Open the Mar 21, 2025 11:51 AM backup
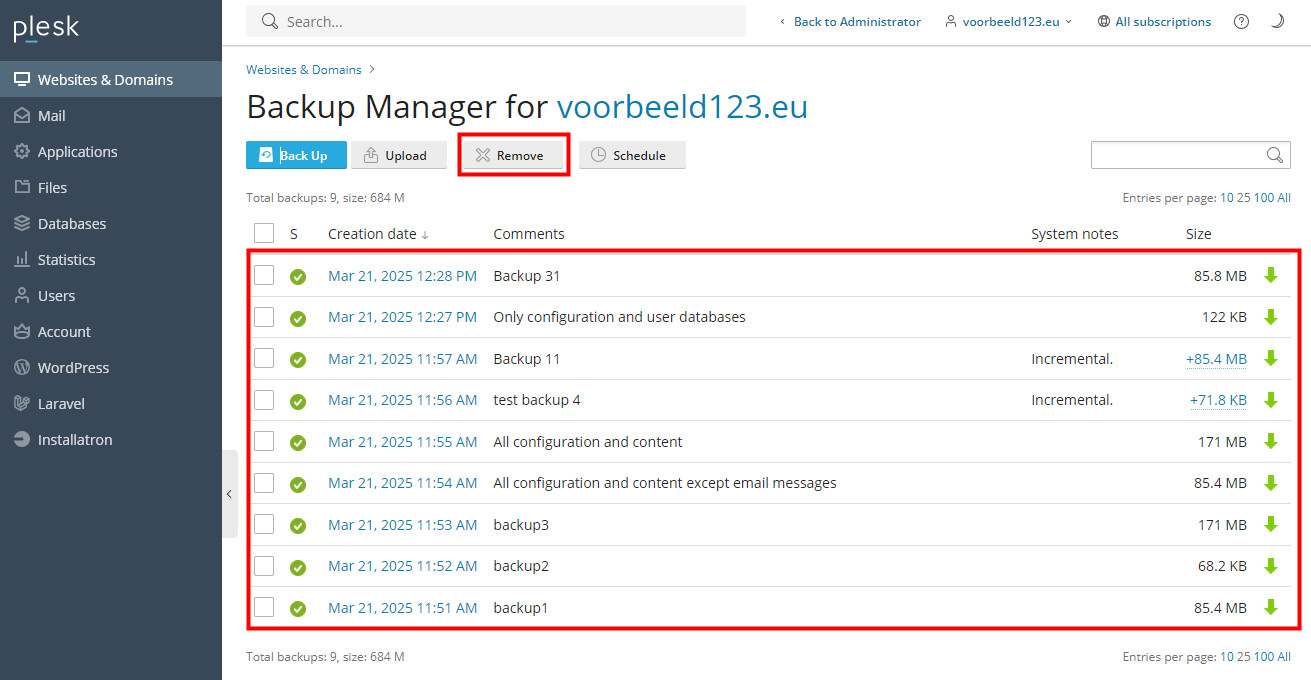 [x=402, y=607]
